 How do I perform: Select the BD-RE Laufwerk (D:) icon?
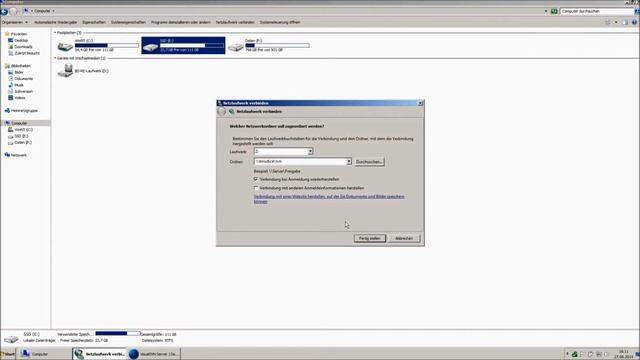click(65, 71)
